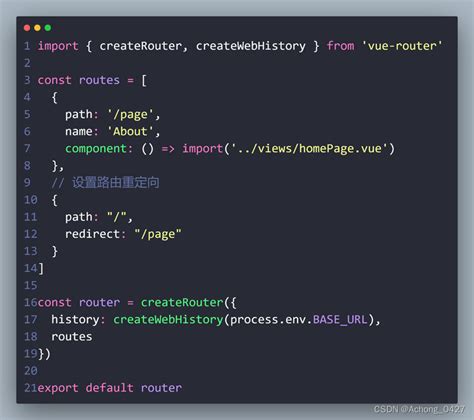The width and height of the screenshot is (474, 420).
Task: Click the routes constant name on line 3
Action: point(99,80)
